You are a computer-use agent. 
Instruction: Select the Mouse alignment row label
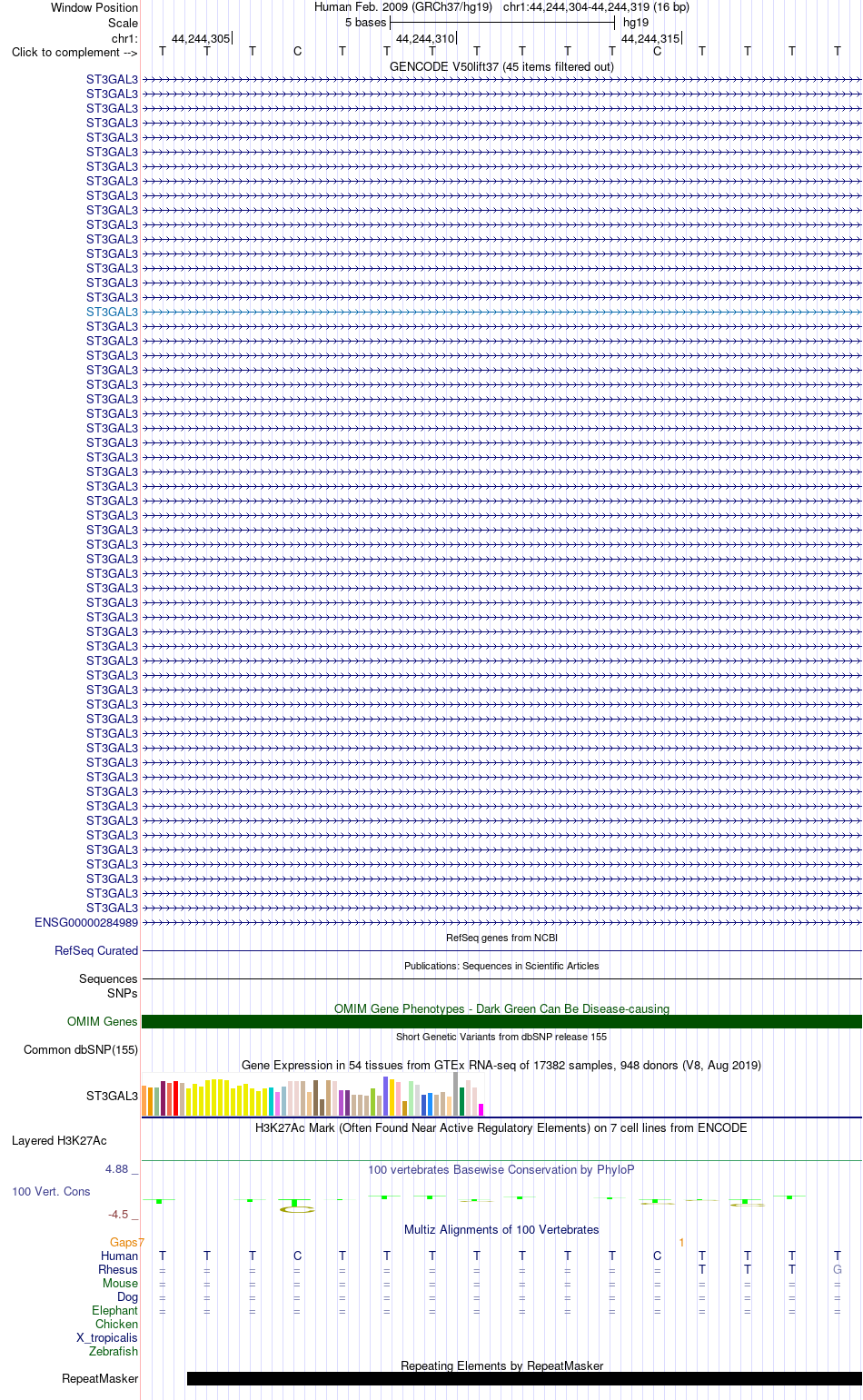121,1283
